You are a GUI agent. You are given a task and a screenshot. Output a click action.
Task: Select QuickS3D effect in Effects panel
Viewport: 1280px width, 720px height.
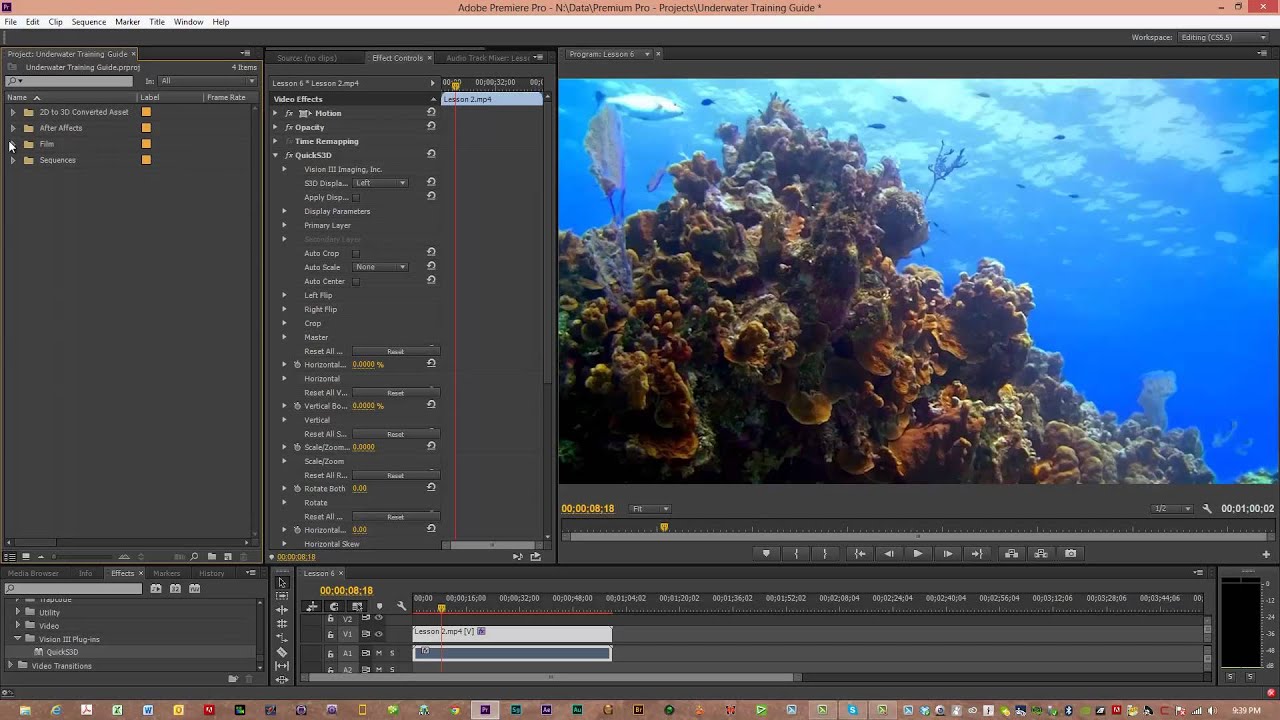coord(61,652)
